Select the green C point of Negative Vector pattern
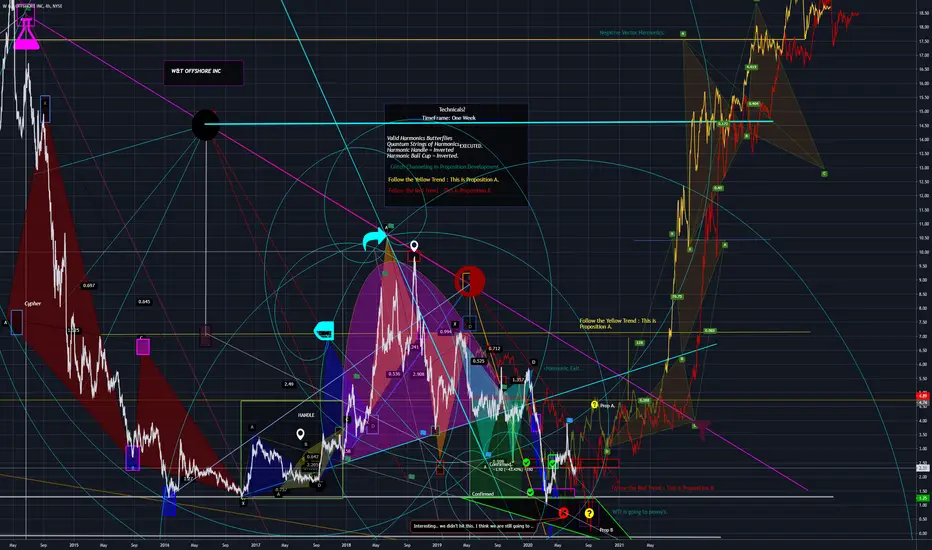The image size is (932, 550). (x=824, y=174)
